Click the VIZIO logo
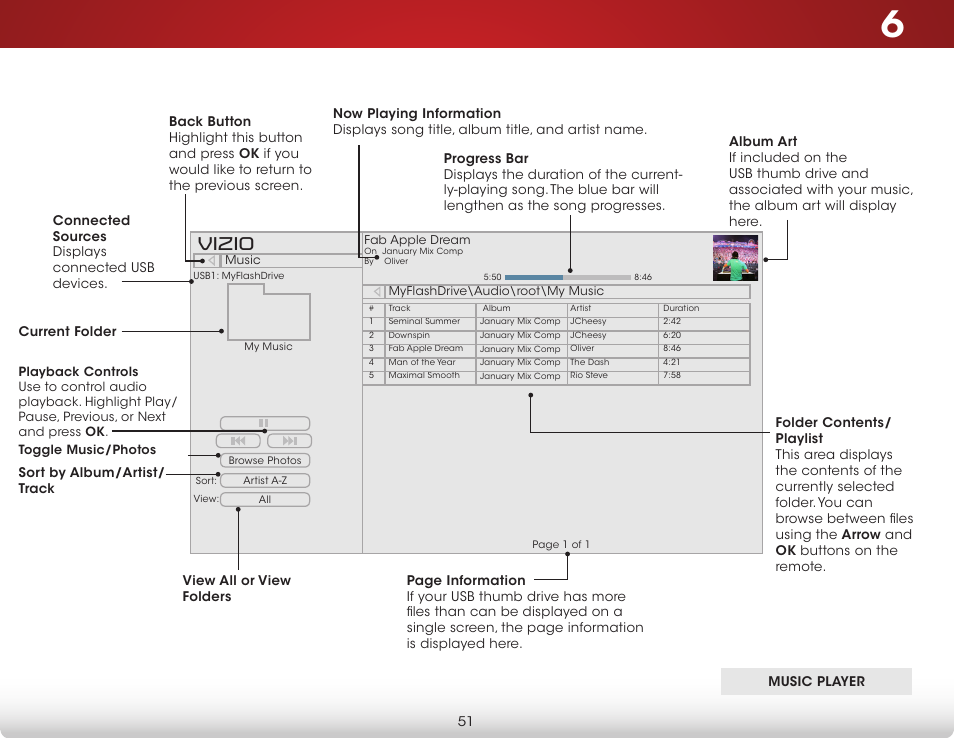The width and height of the screenshot is (954, 738). point(226,243)
